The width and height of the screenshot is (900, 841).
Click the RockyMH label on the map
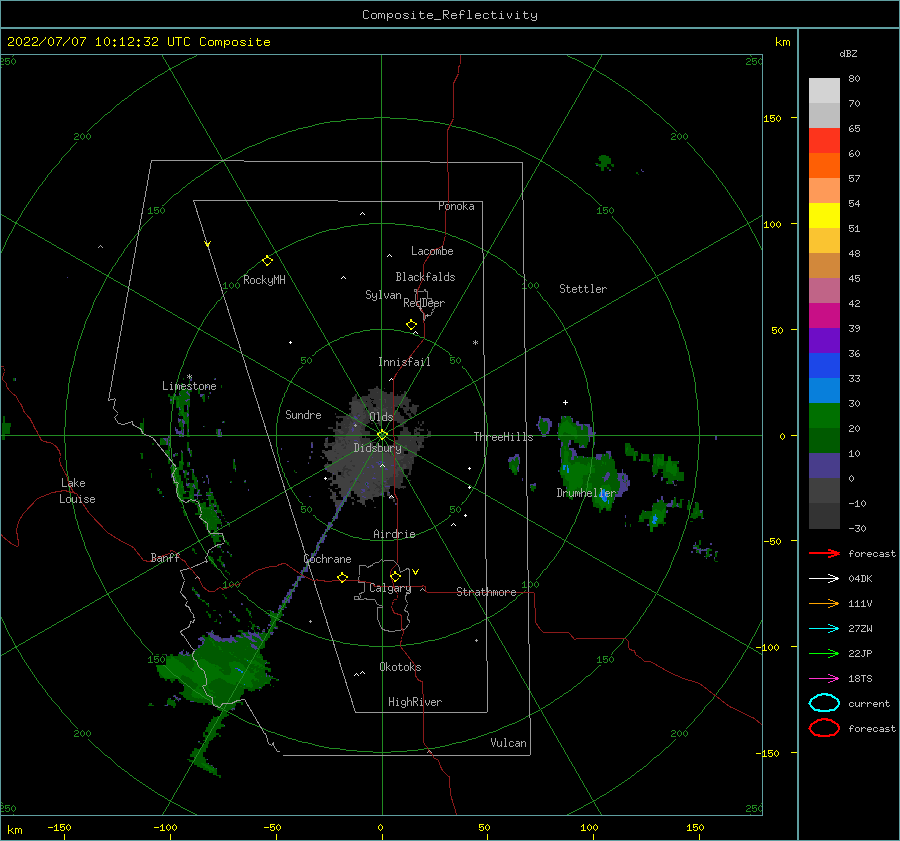tap(264, 280)
